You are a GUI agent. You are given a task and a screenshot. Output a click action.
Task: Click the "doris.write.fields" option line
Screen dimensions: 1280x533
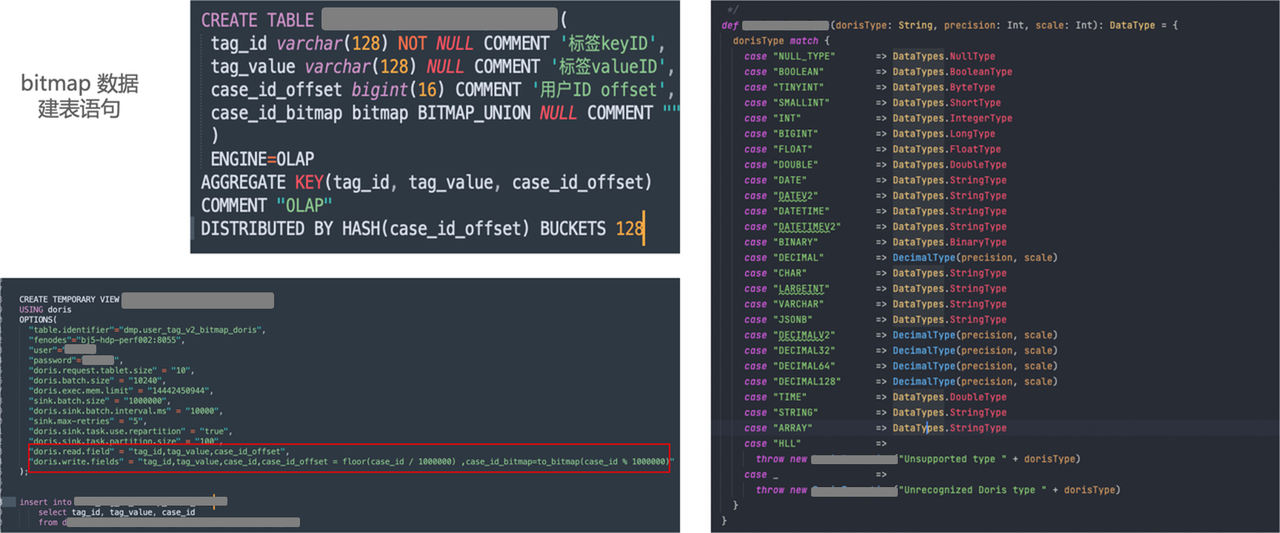(x=351, y=462)
